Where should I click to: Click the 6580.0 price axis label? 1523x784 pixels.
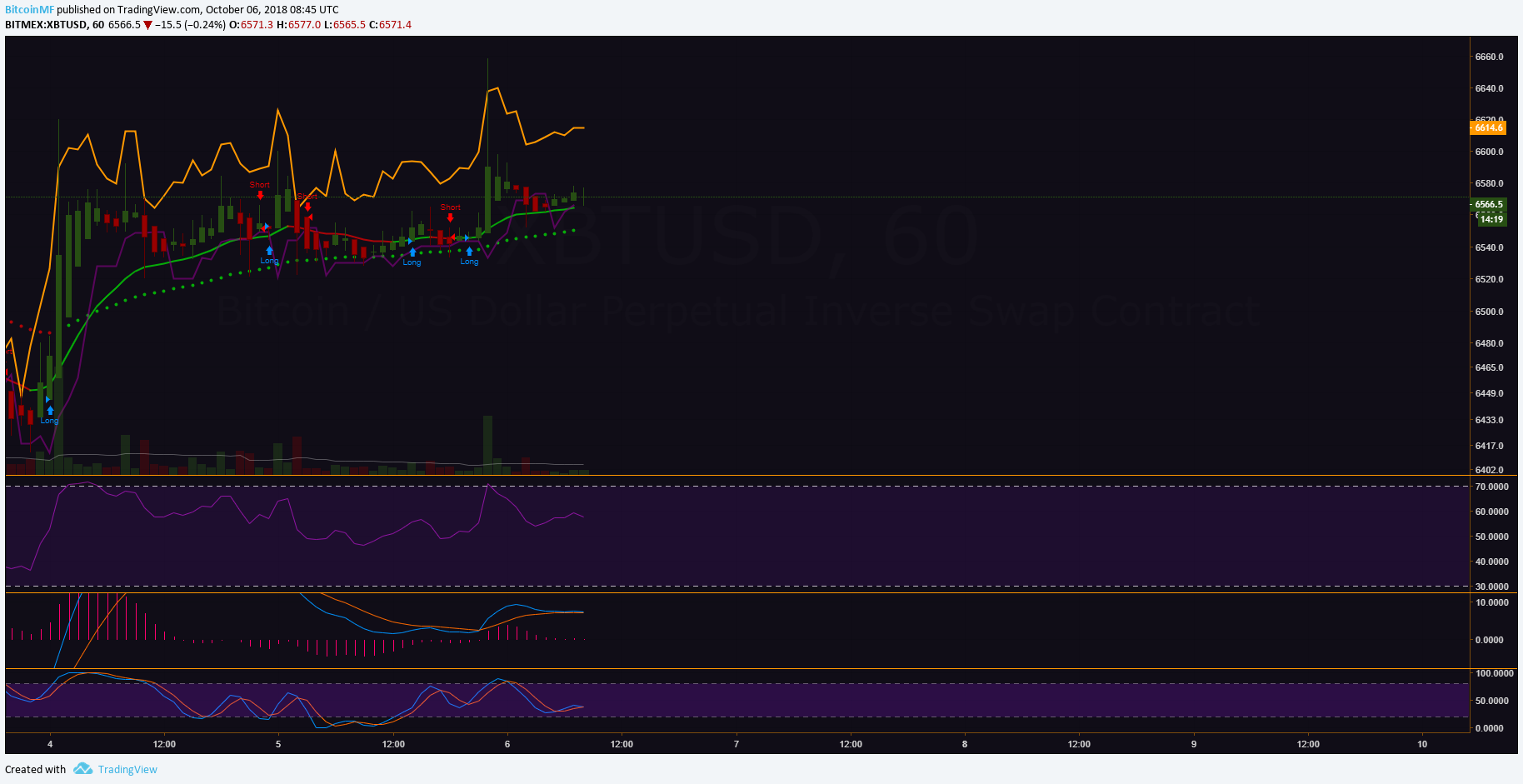coord(1489,183)
